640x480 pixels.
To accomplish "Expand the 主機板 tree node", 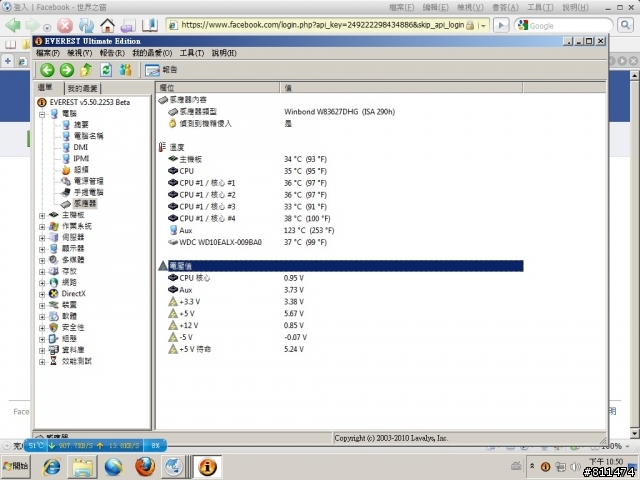I will click(42, 215).
